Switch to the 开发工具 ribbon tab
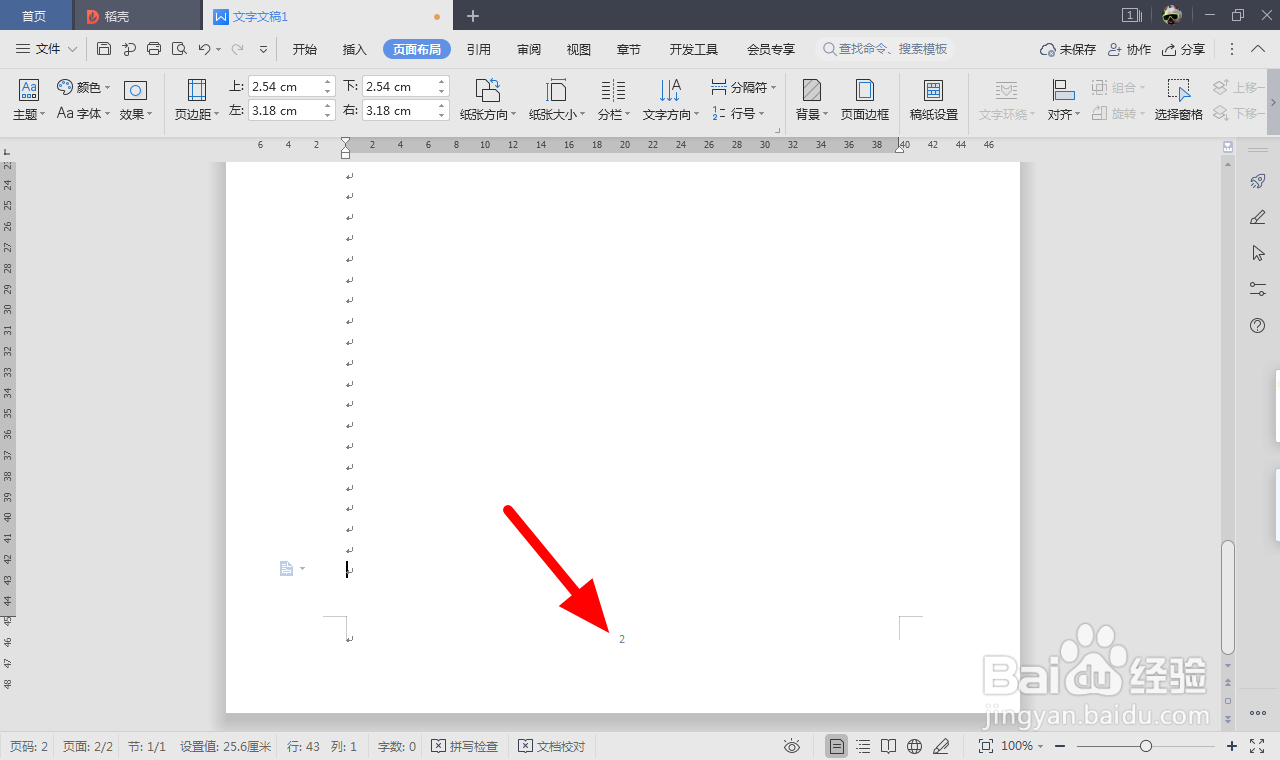The image size is (1280, 760). pos(694,49)
